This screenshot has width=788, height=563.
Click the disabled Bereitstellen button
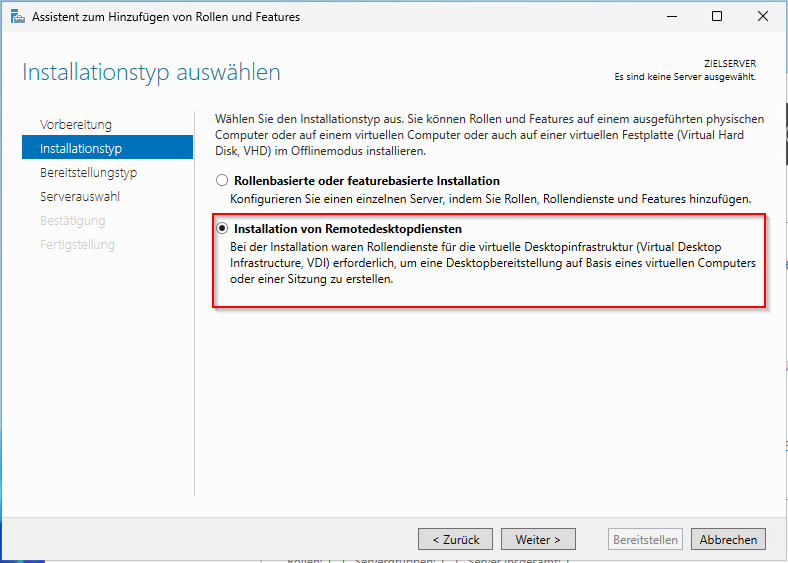click(645, 539)
